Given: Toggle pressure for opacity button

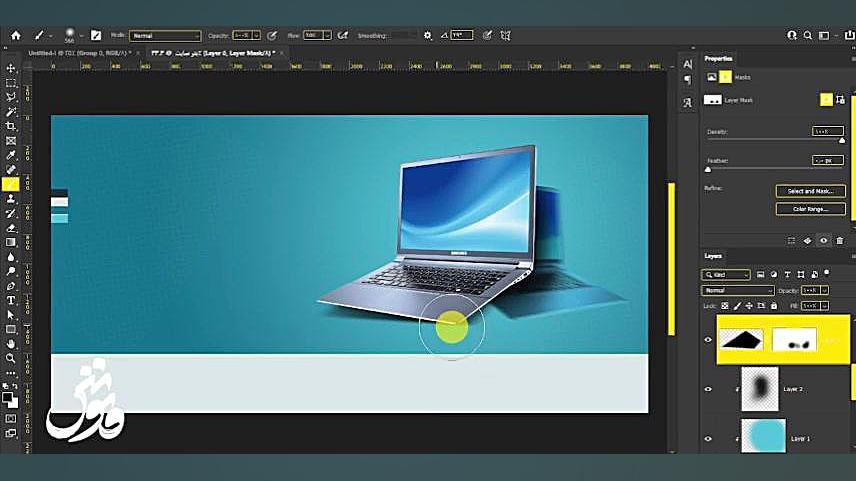Looking at the screenshot, I should pyautogui.click(x=272, y=35).
